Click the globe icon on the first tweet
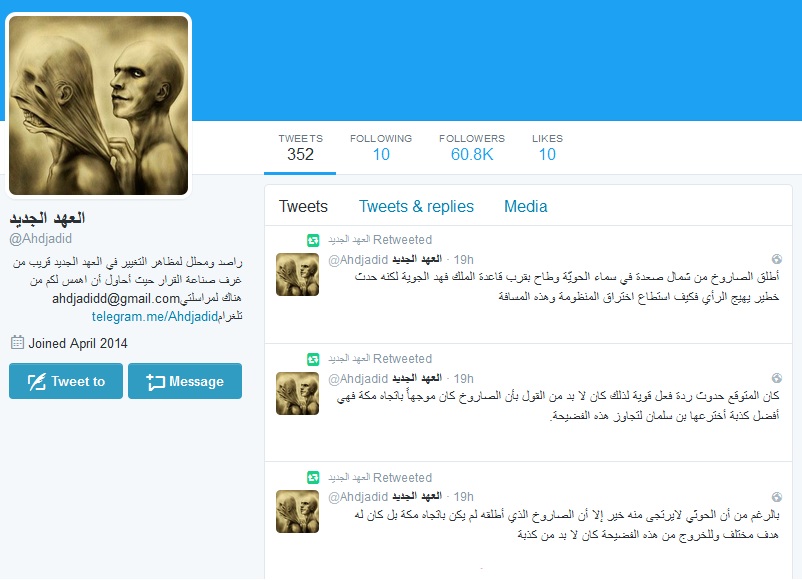This screenshot has width=802, height=580. coord(776,259)
